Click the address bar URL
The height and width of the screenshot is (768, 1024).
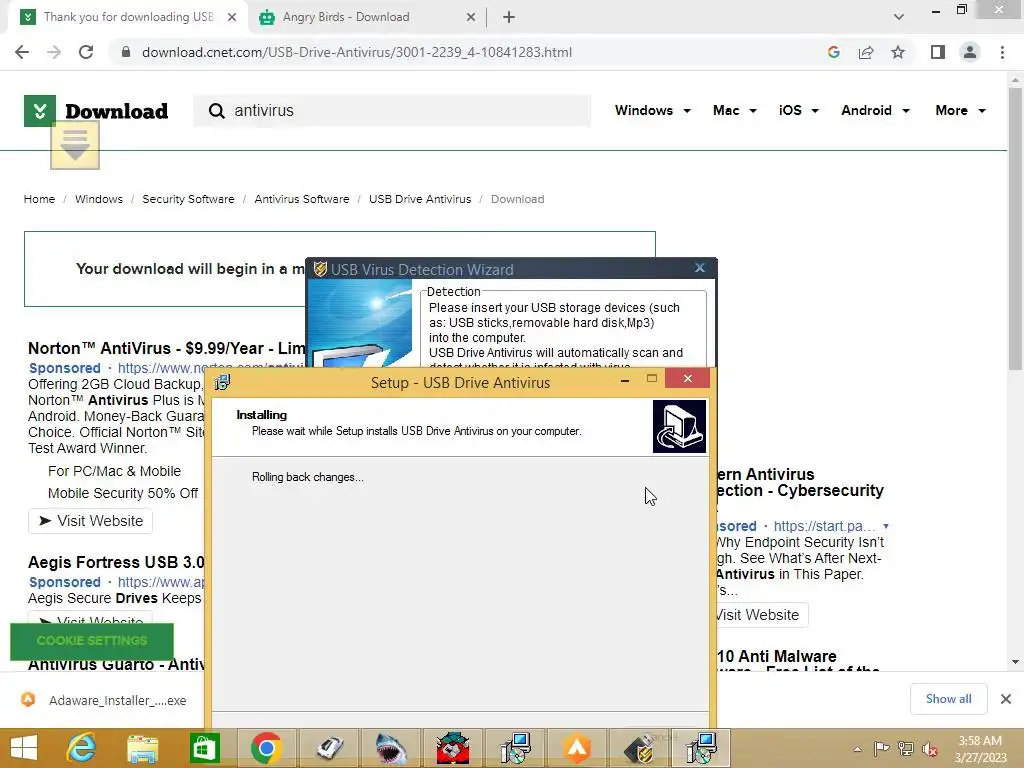[x=357, y=52]
